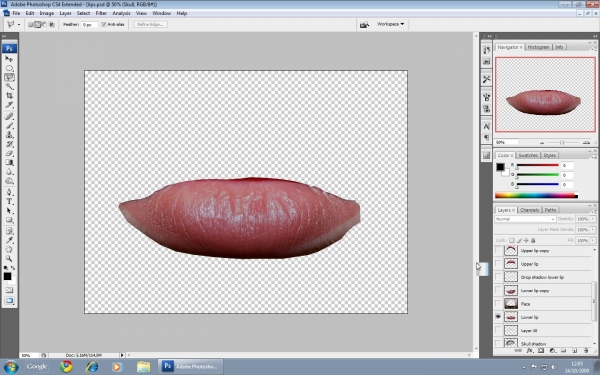The width and height of the screenshot is (600, 375).
Task: Select the Magic Wand tool
Action: tap(9, 86)
